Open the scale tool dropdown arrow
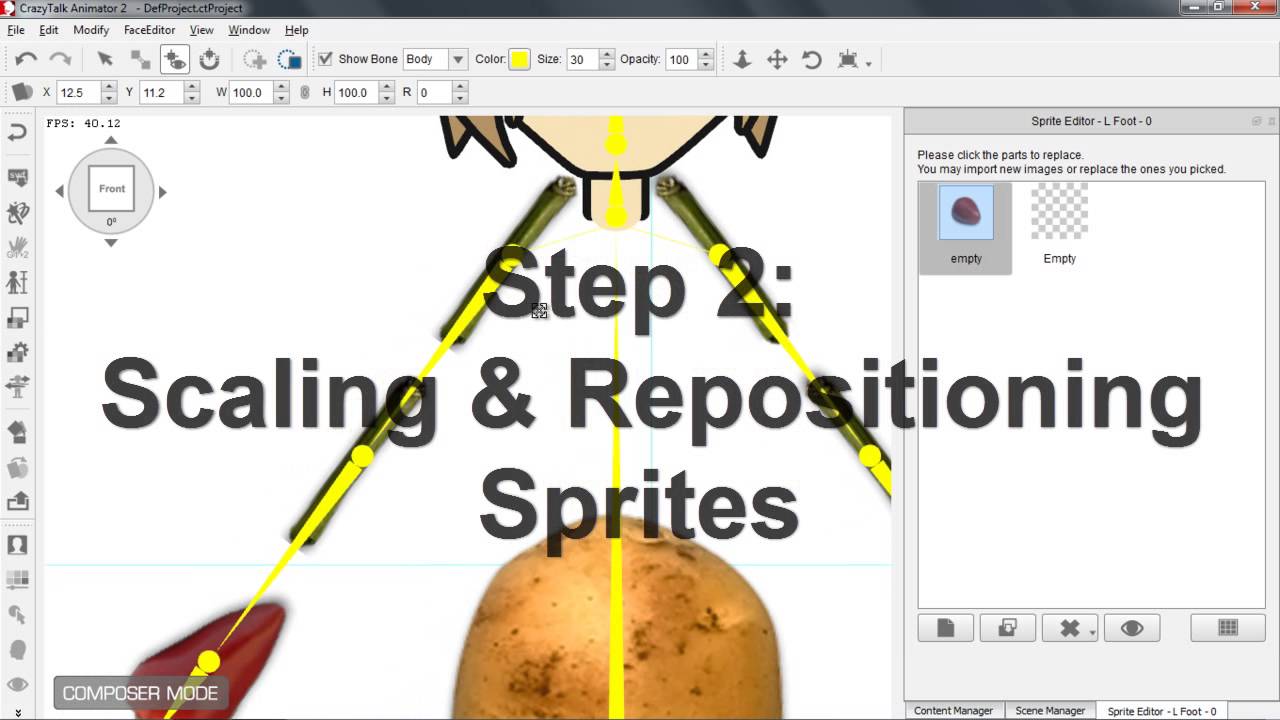The height and width of the screenshot is (720, 1280). pos(868,63)
